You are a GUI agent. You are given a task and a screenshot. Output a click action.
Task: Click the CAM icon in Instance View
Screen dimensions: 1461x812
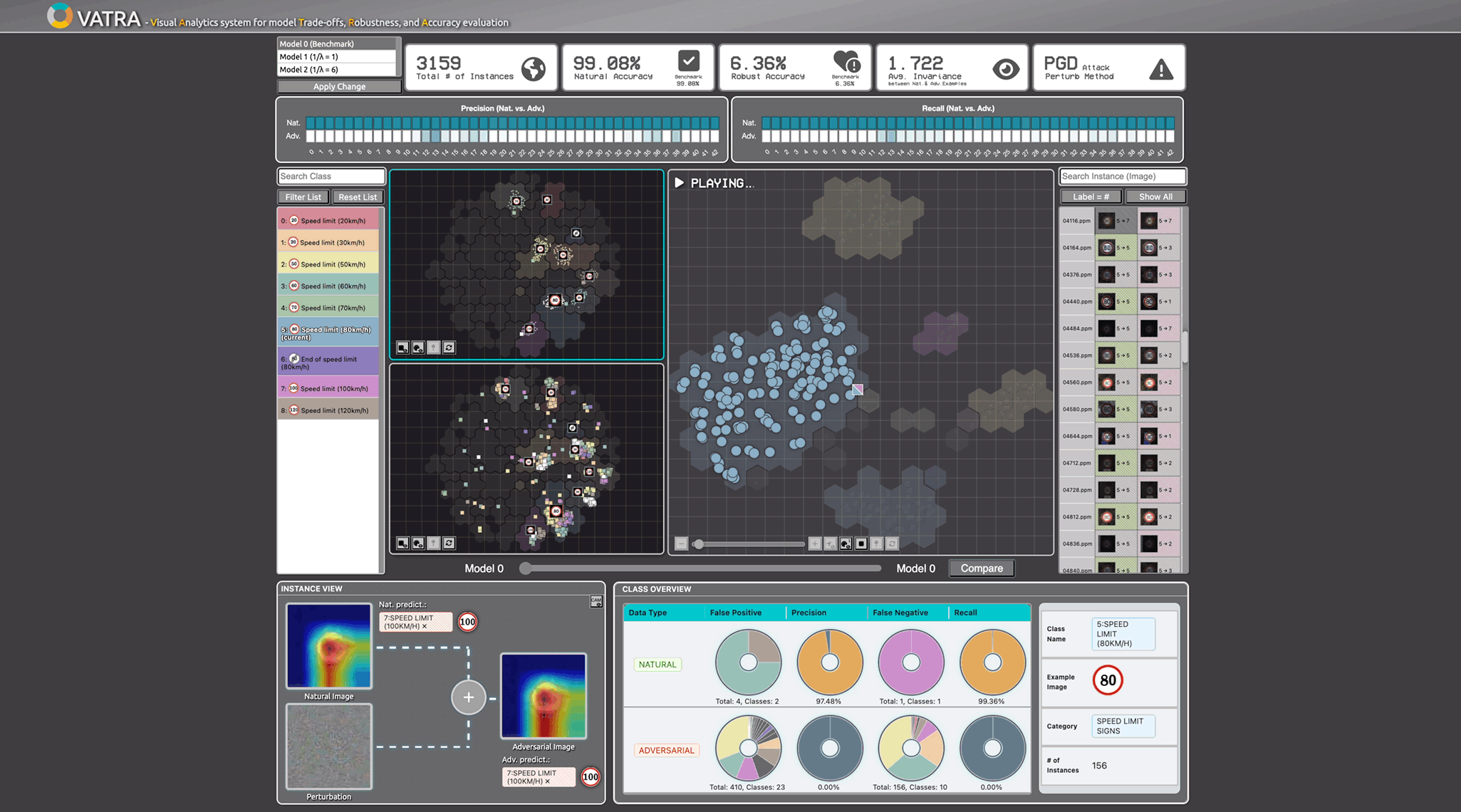click(596, 602)
